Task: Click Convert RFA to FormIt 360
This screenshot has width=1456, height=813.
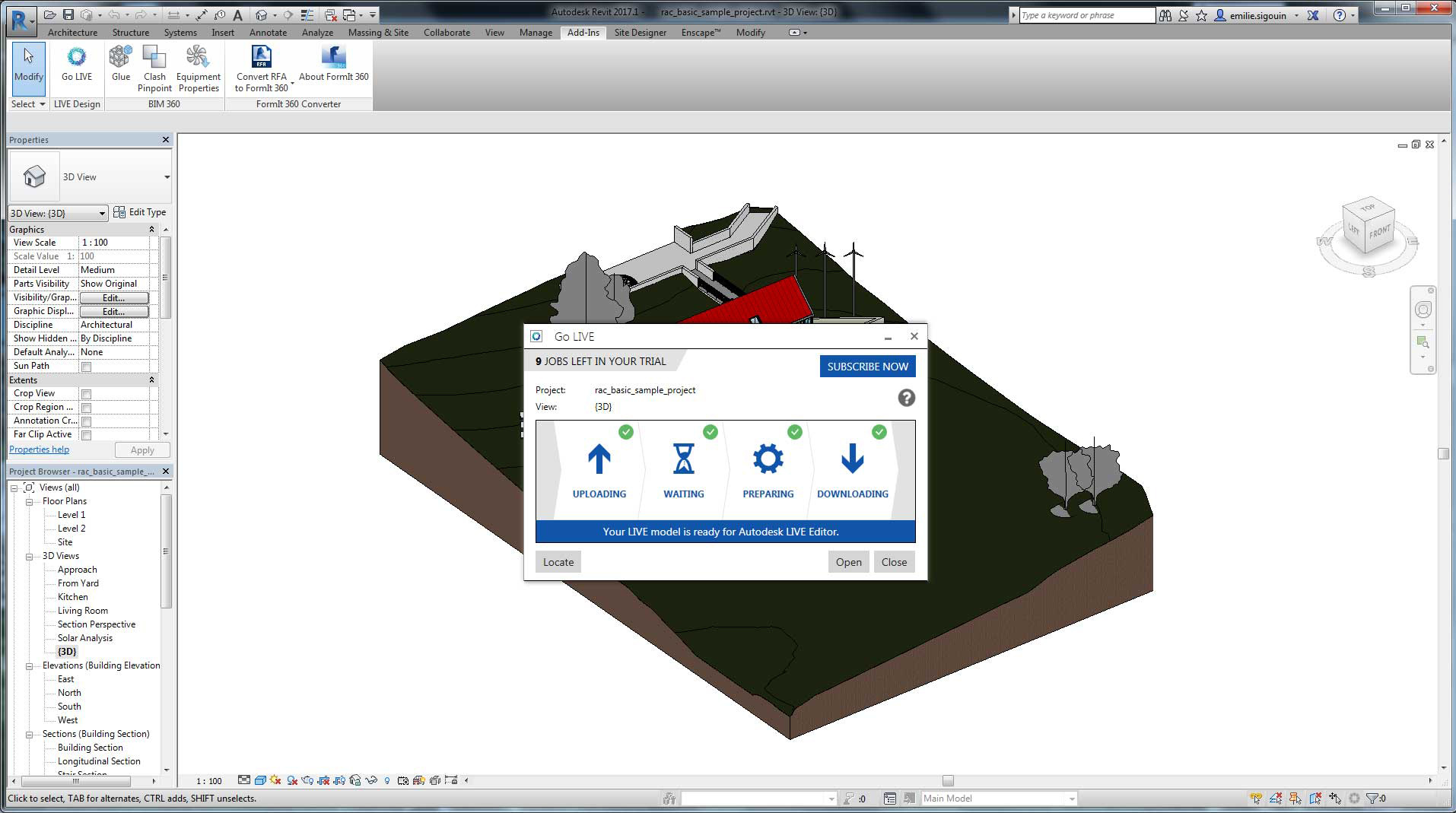Action: [x=261, y=68]
